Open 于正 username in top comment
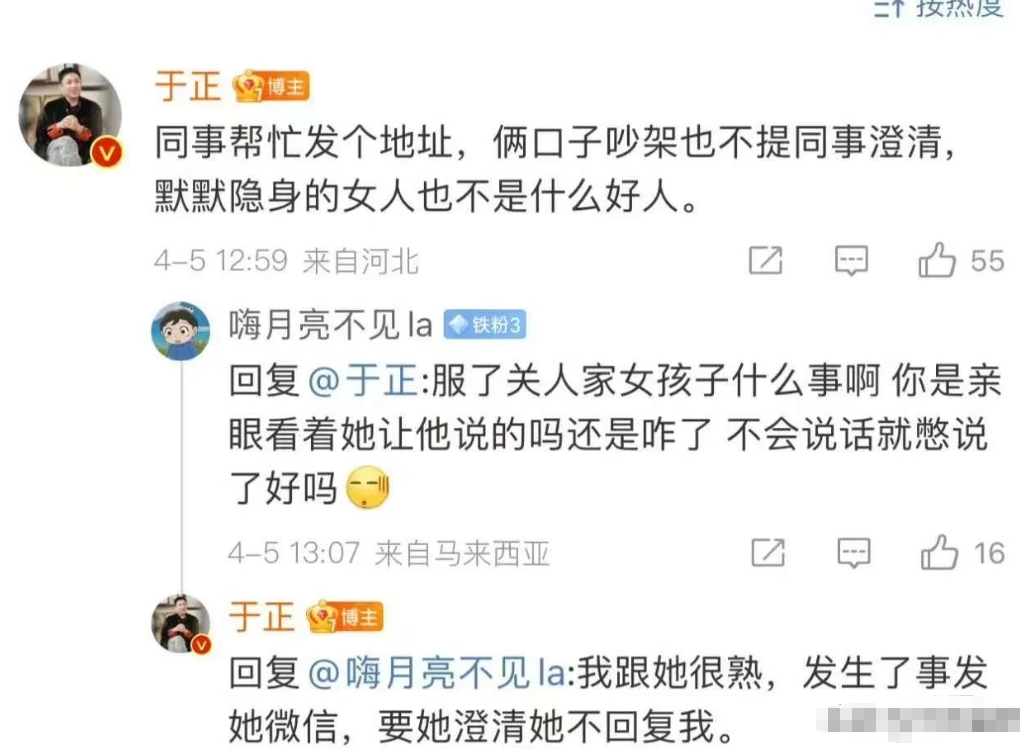This screenshot has height=749, width=1036. coord(188,87)
